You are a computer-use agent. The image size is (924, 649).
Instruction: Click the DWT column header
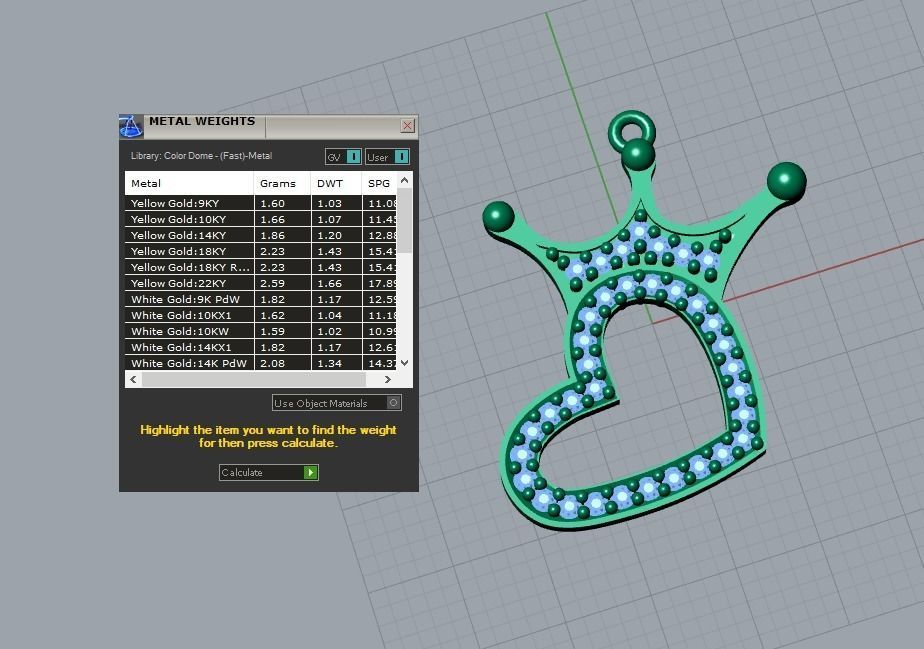pyautogui.click(x=336, y=183)
